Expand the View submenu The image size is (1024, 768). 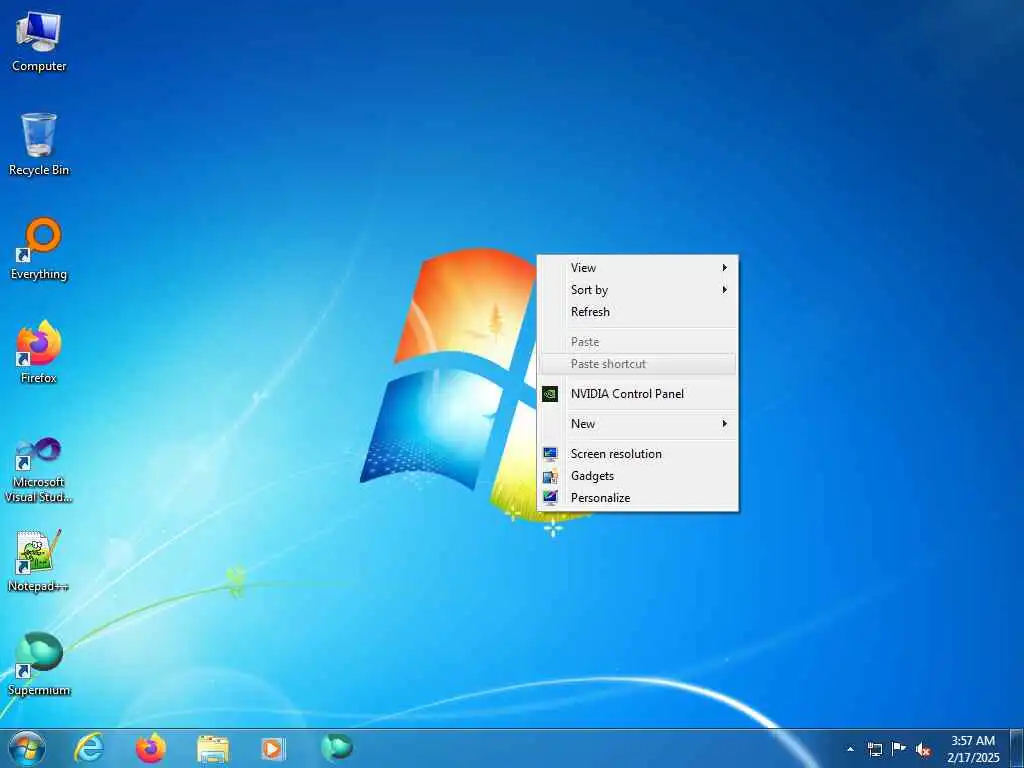click(637, 268)
